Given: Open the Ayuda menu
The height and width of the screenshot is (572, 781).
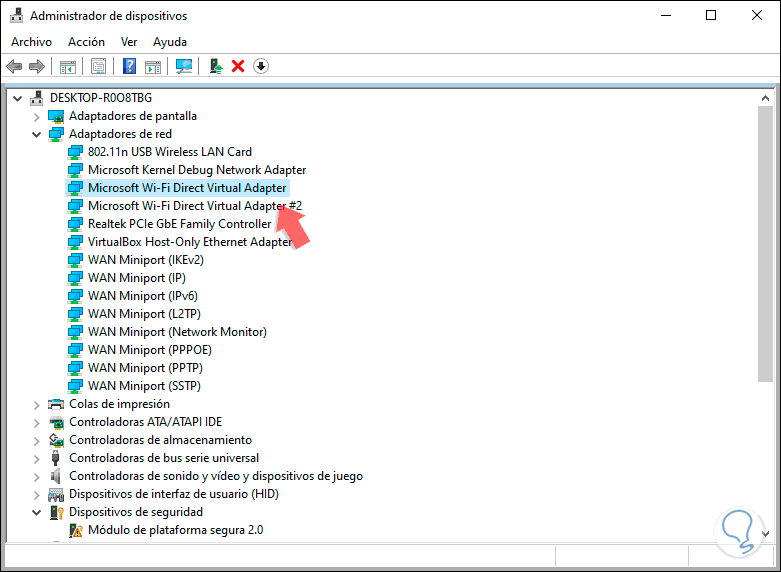Looking at the screenshot, I should point(170,42).
